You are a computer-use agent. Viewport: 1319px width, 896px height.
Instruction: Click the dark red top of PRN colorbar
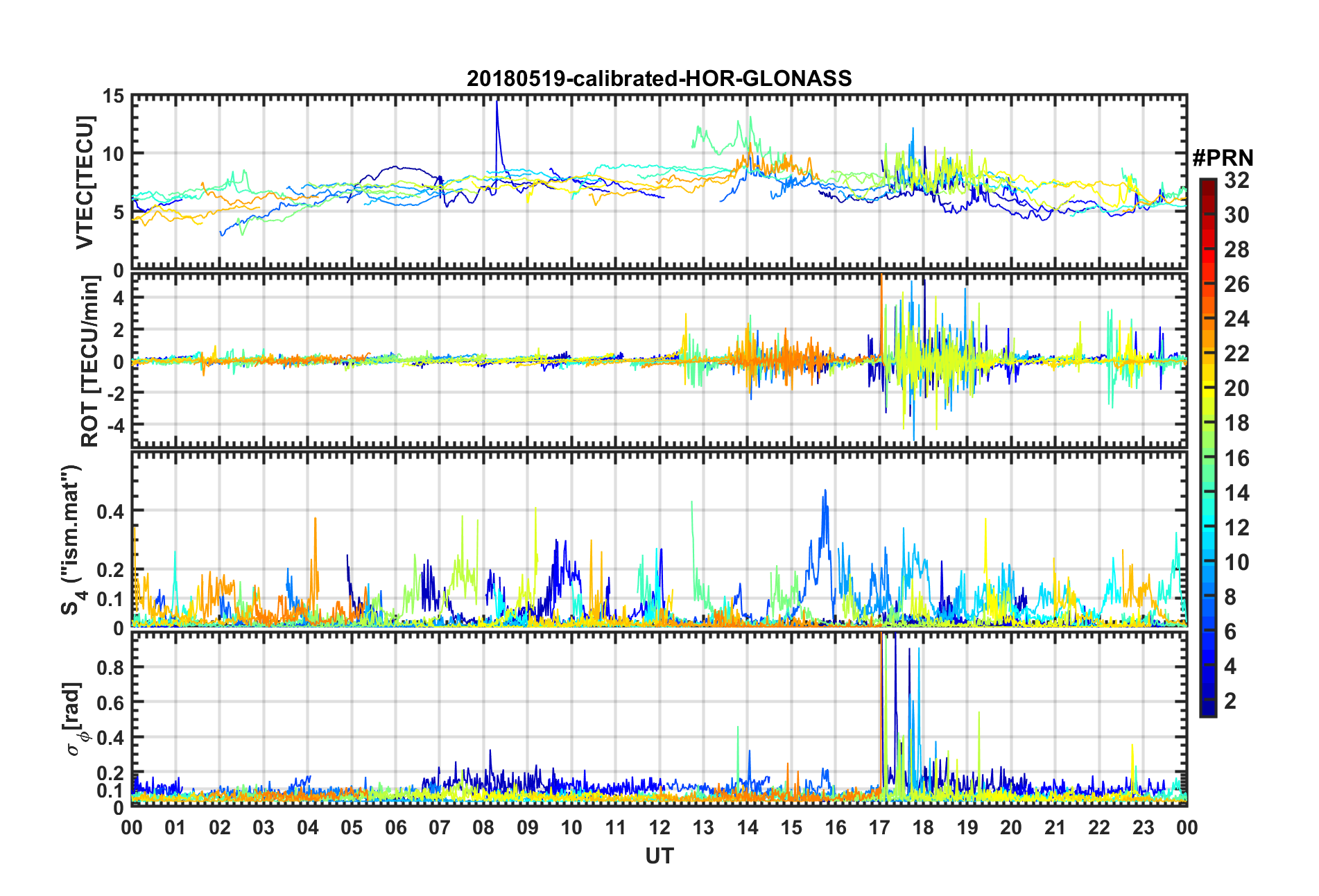(x=1207, y=183)
